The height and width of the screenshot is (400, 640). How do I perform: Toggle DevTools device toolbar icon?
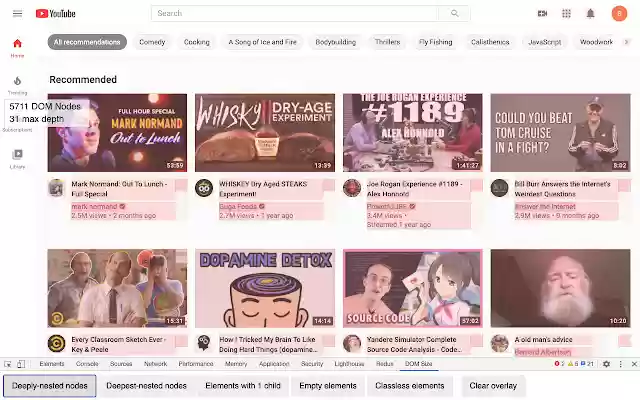click(21, 364)
